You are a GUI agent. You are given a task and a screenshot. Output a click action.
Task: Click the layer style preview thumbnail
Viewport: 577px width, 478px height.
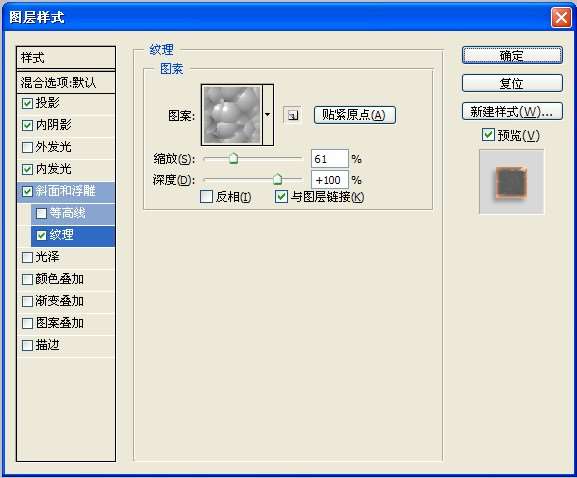[x=511, y=182]
